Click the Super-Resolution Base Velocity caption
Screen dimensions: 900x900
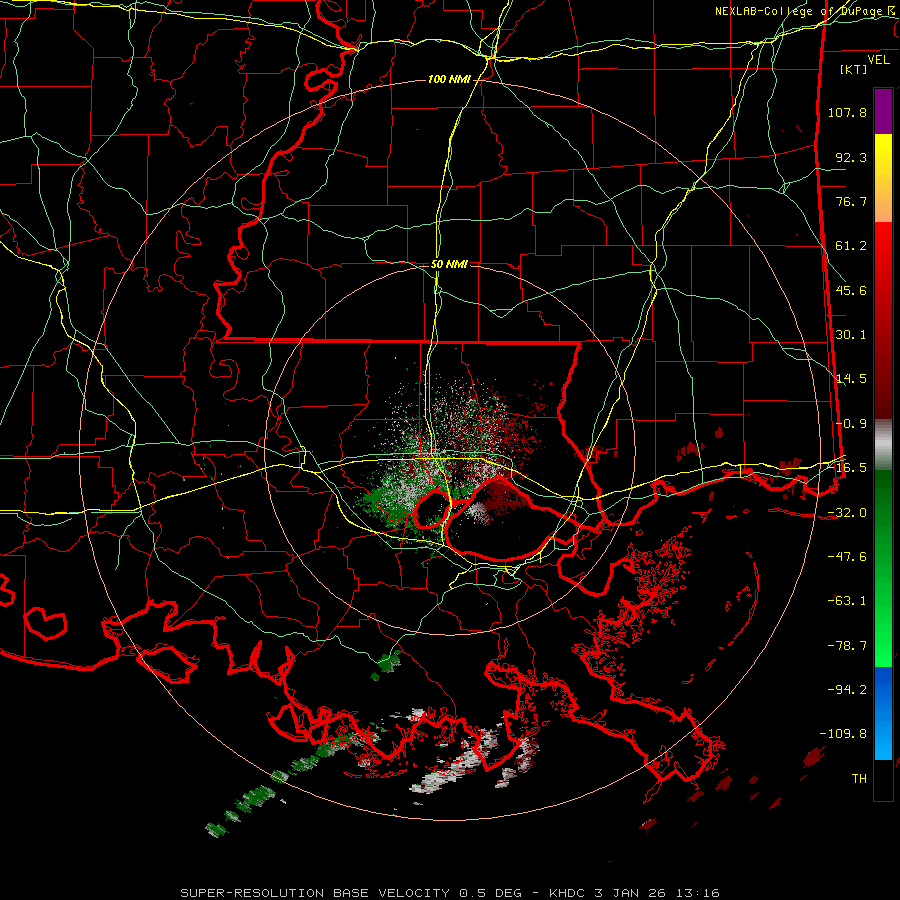[x=450, y=893]
